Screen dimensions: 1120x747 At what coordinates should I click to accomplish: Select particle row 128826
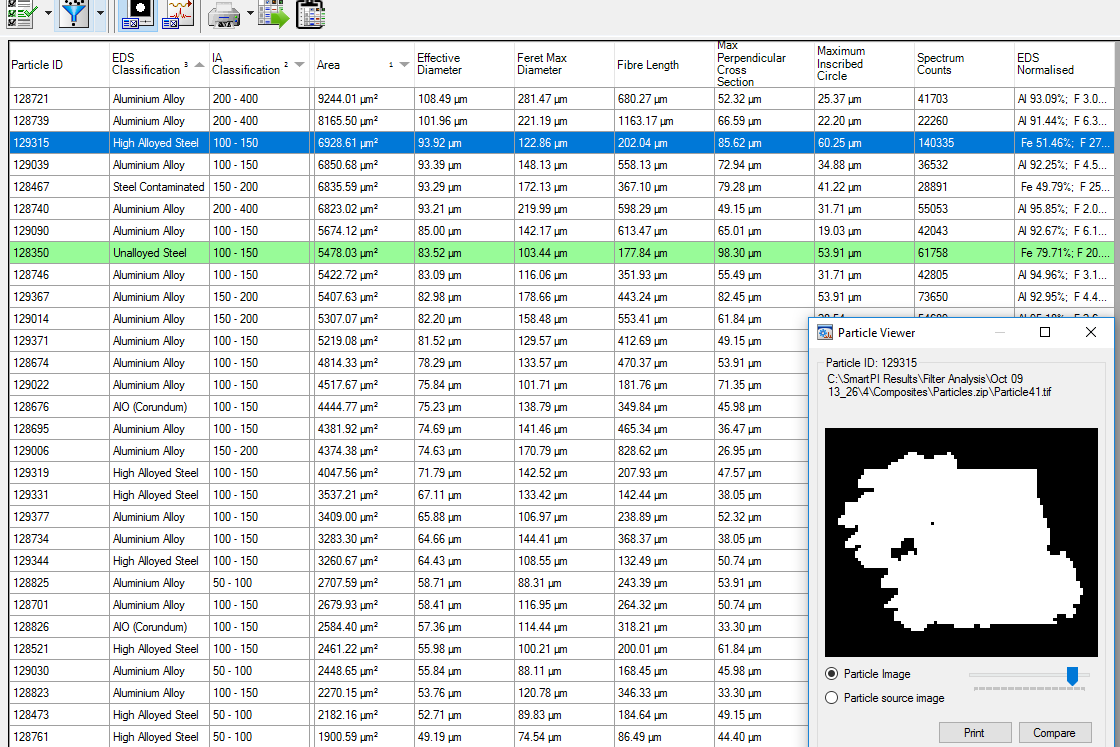click(x=409, y=627)
